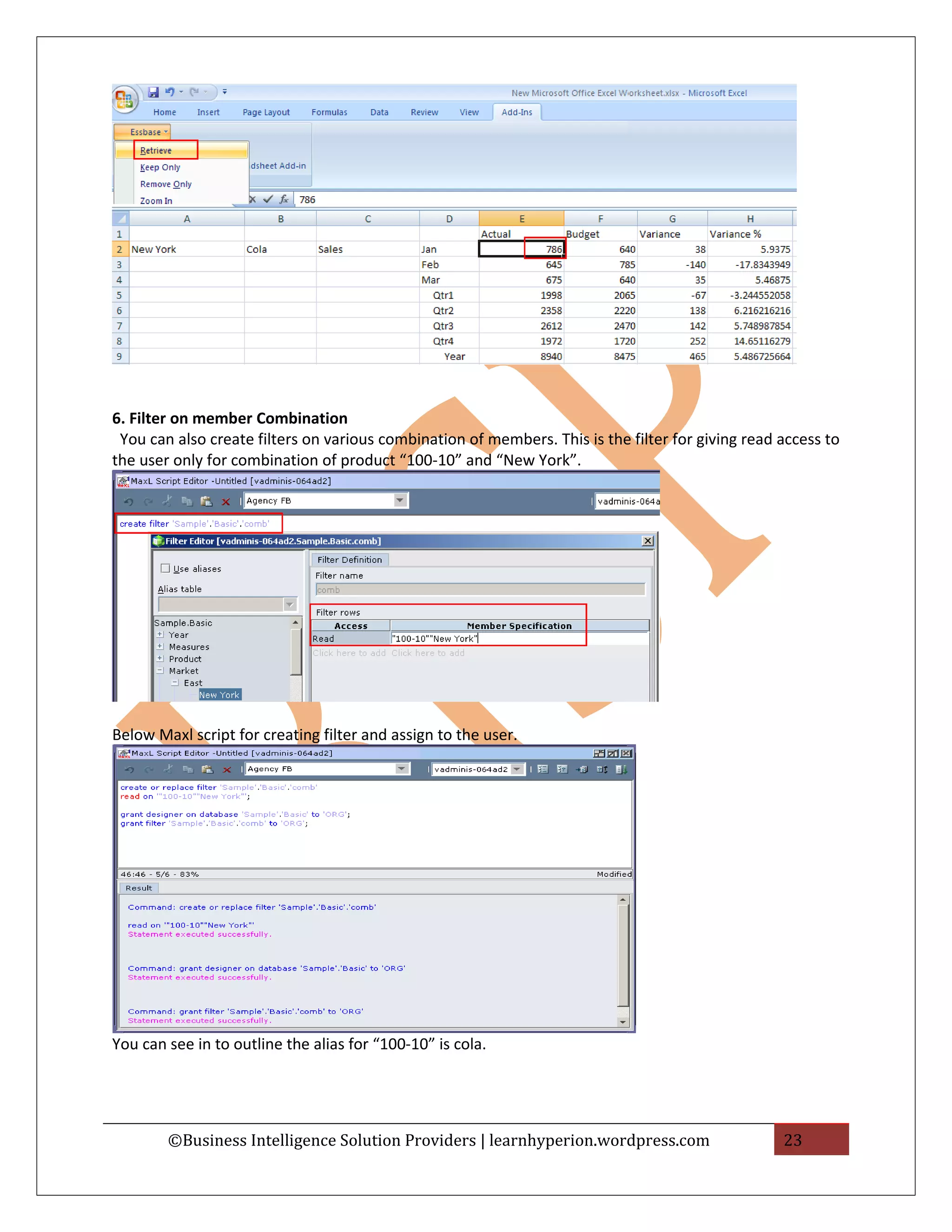Select the Add-Ins ribbon tab
The height and width of the screenshot is (1232, 952).
[516, 112]
